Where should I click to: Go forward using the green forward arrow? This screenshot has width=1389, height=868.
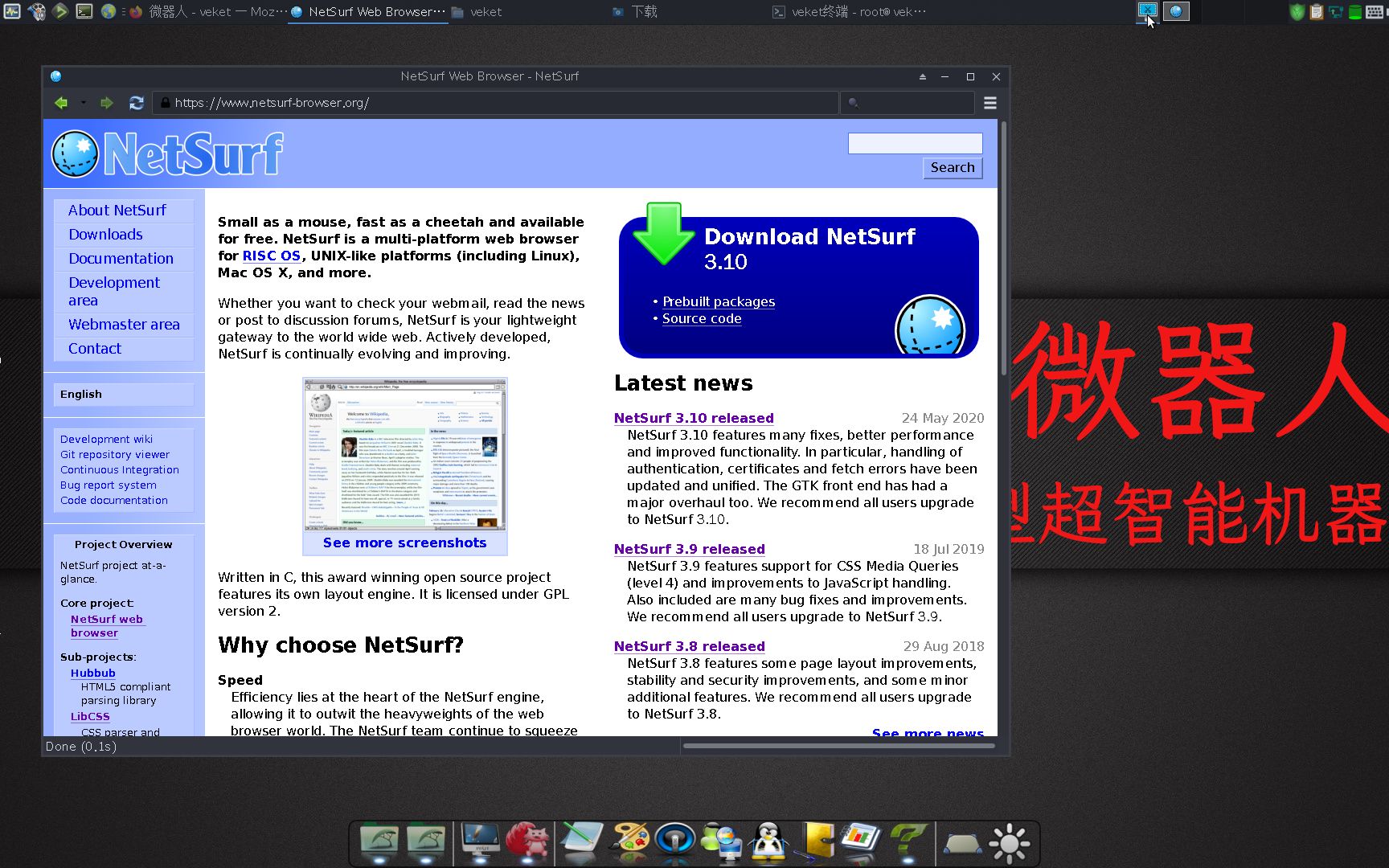tap(106, 103)
